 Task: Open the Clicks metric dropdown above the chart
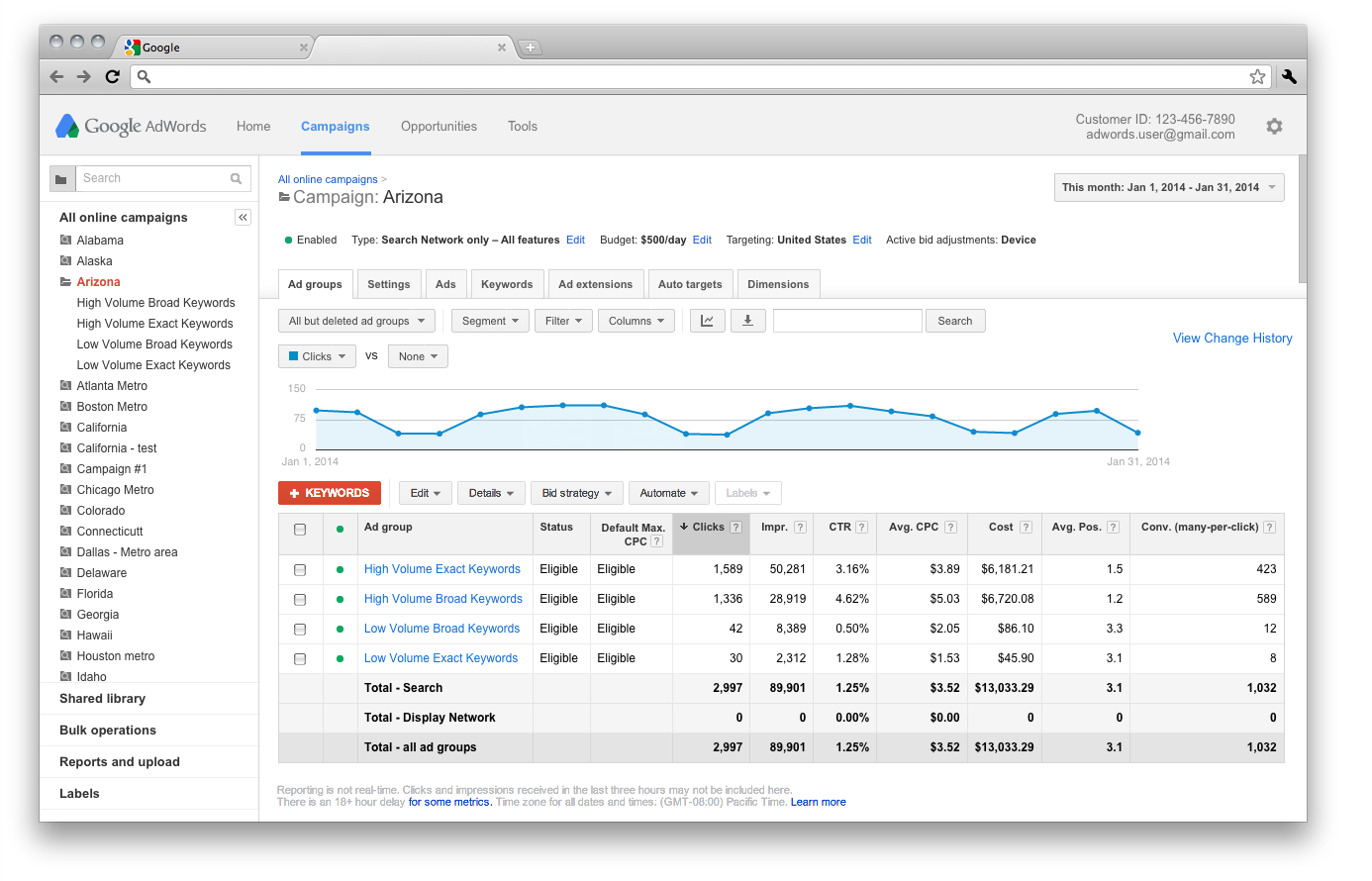317,355
